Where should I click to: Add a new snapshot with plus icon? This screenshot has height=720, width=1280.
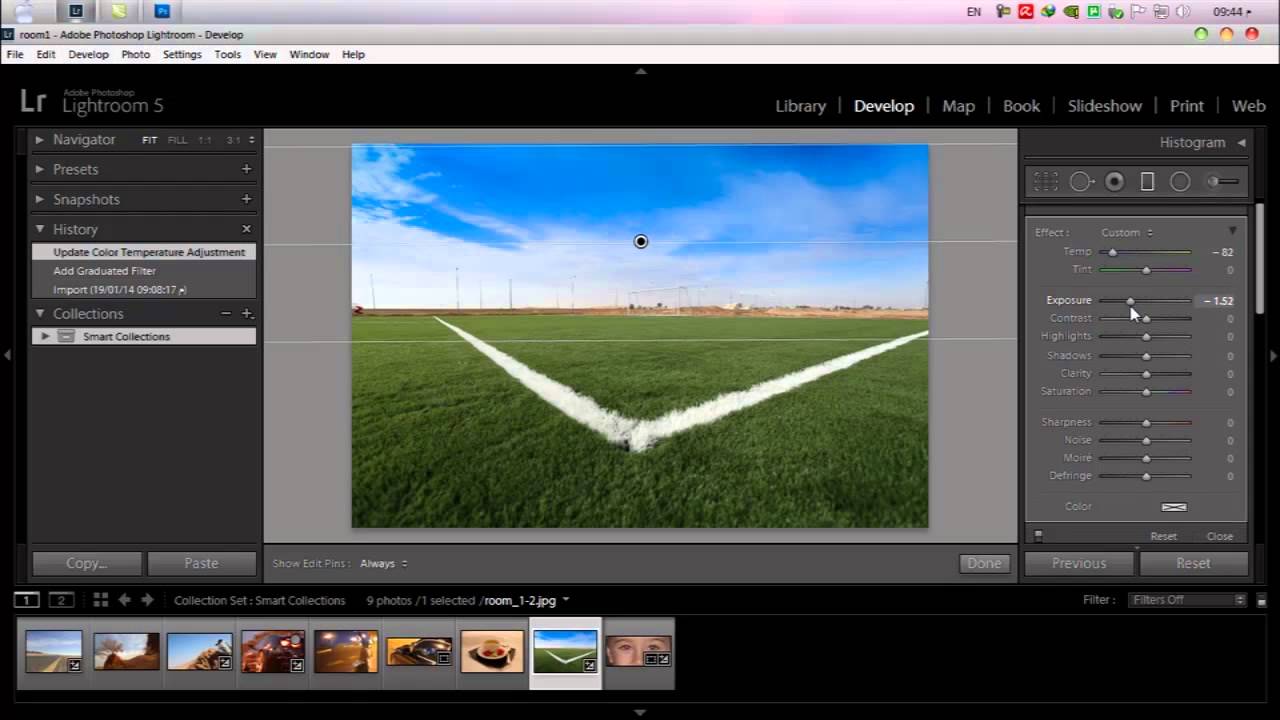(x=246, y=199)
